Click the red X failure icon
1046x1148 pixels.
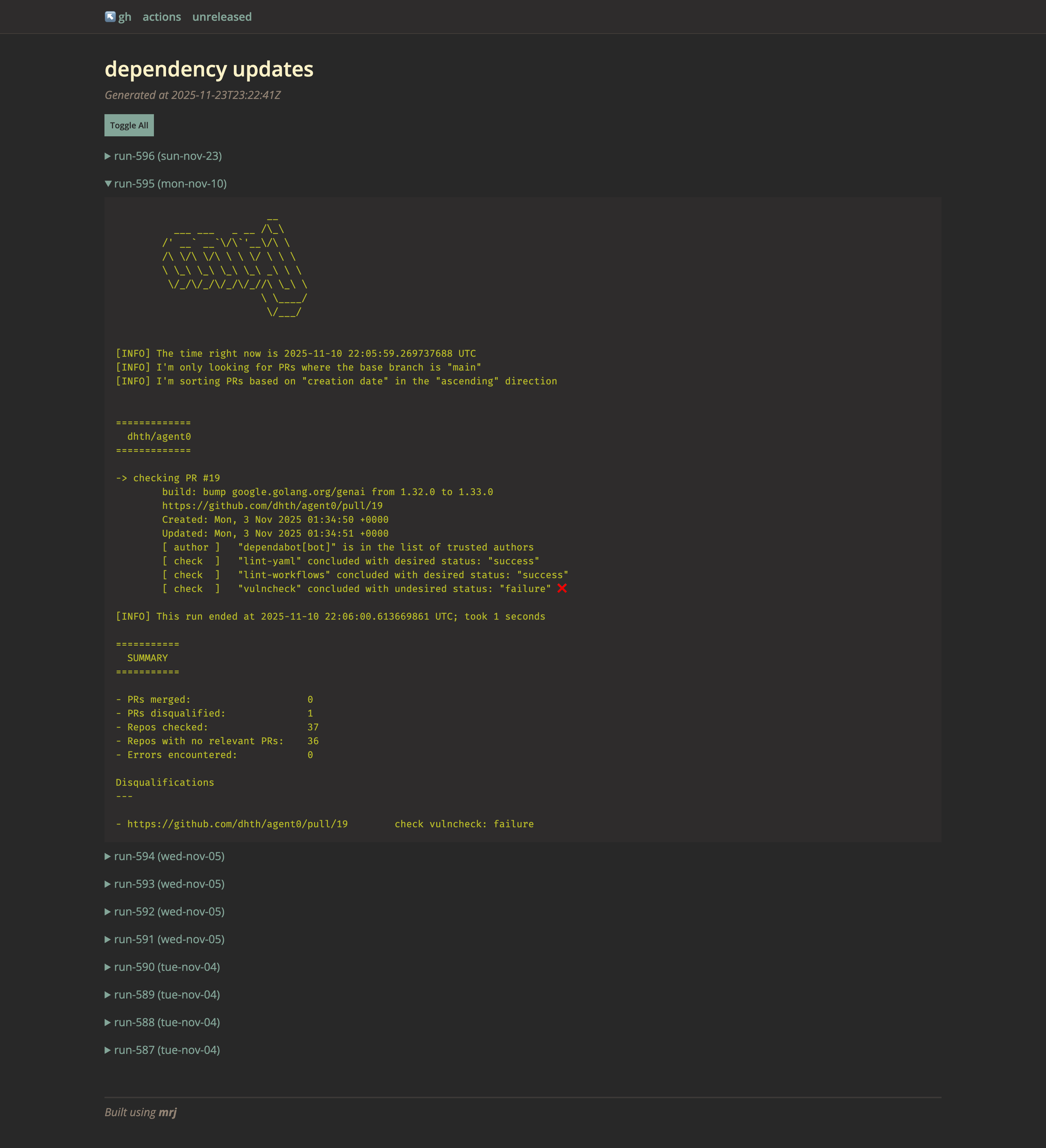(562, 588)
